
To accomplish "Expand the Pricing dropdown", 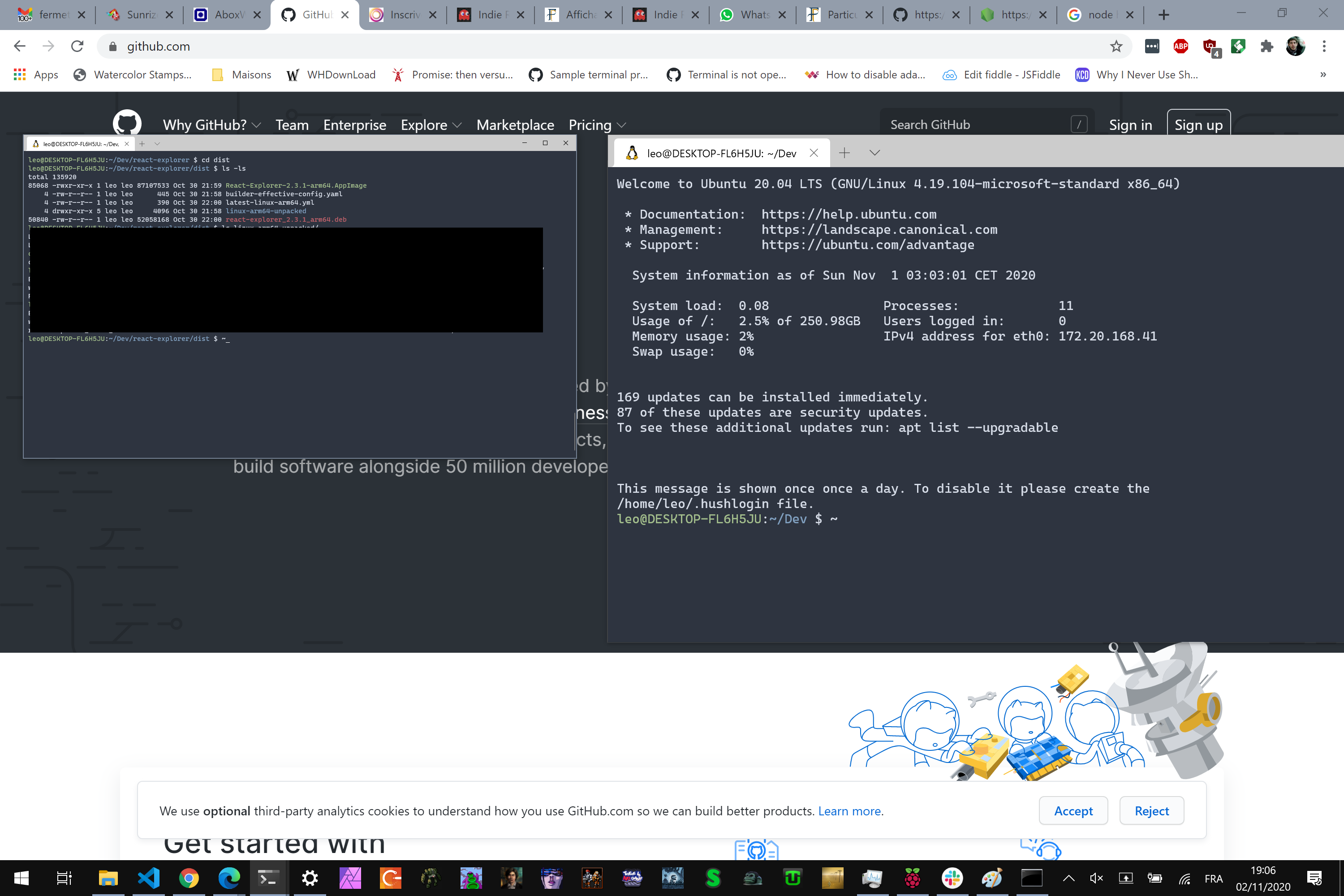I will (x=597, y=125).
